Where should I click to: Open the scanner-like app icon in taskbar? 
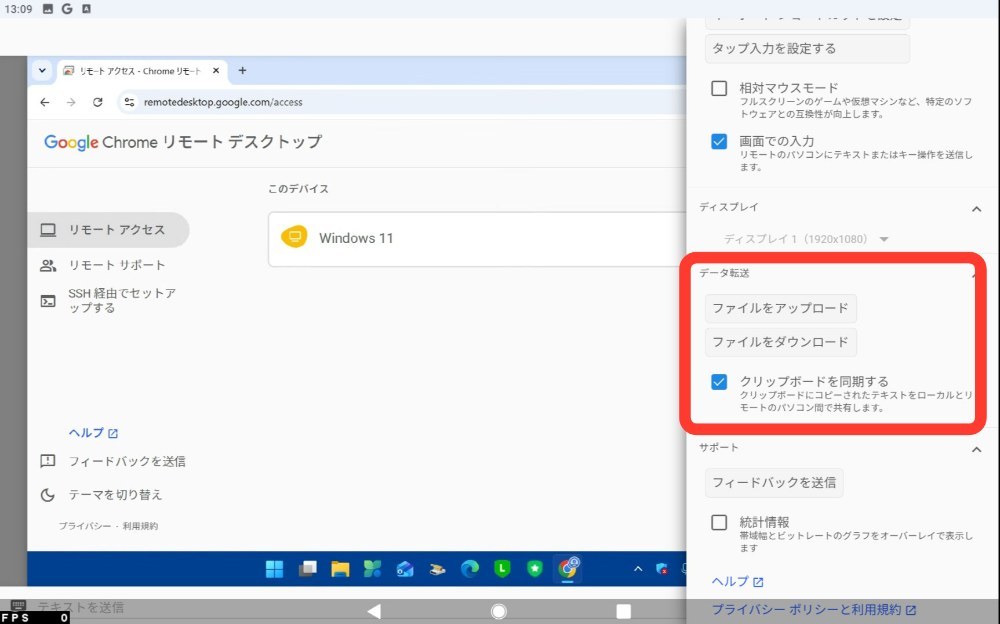[438, 568]
